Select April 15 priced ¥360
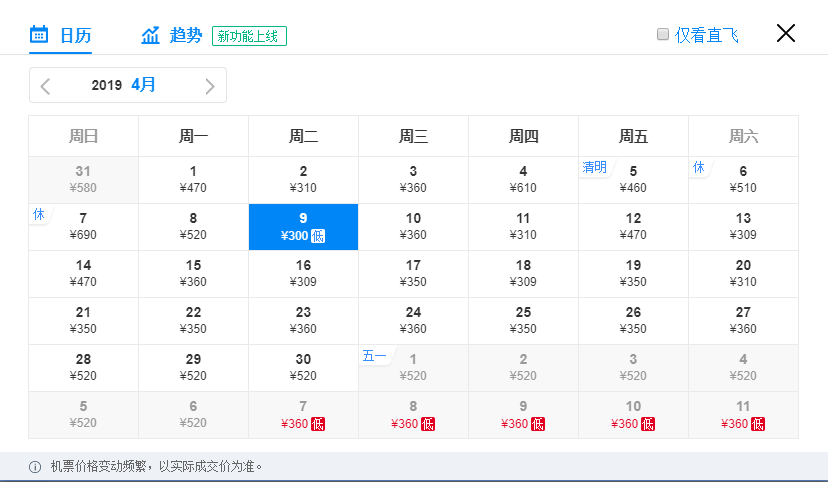828x482 pixels. point(193,274)
